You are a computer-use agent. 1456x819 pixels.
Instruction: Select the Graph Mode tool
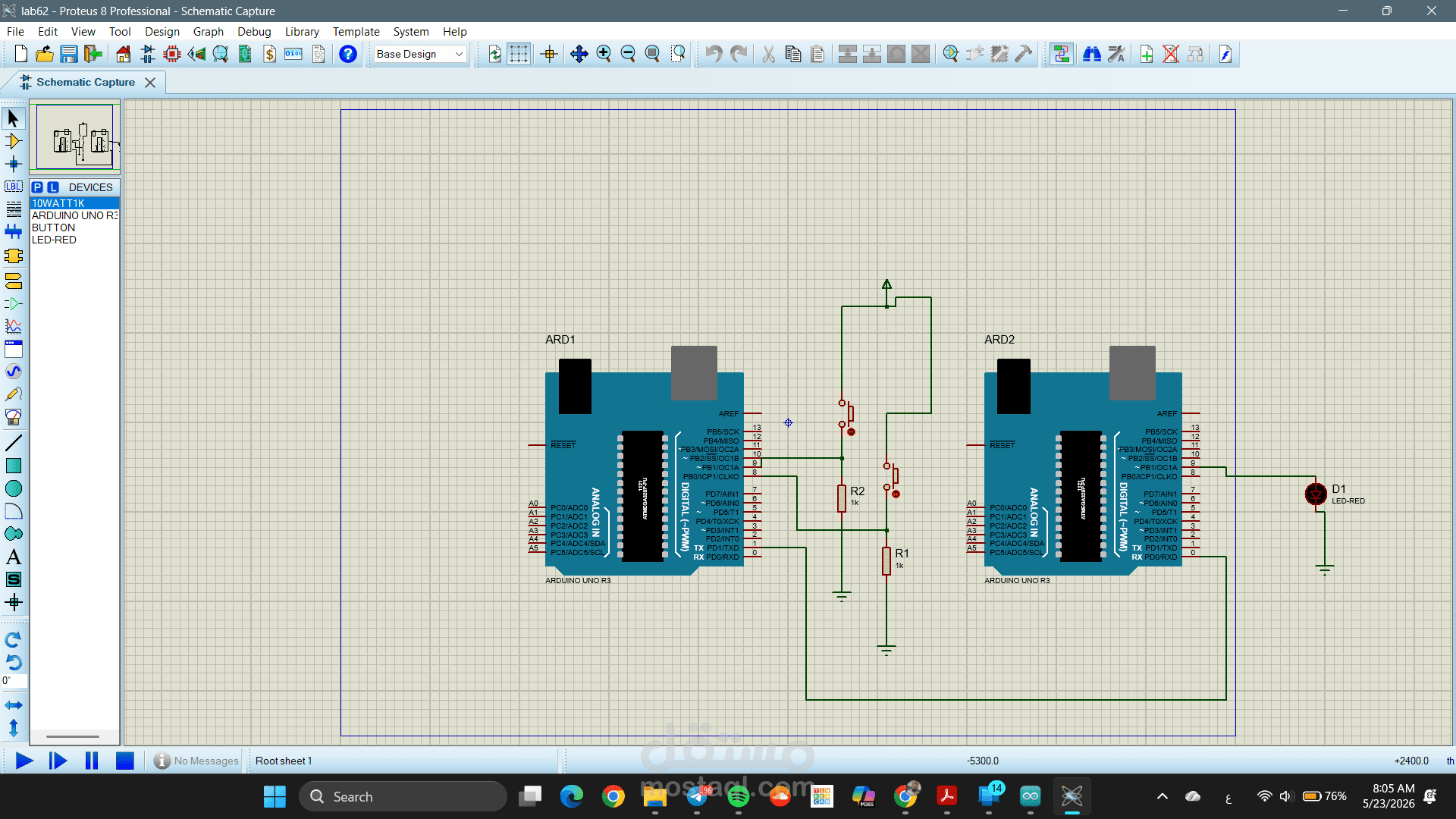pyautogui.click(x=13, y=327)
